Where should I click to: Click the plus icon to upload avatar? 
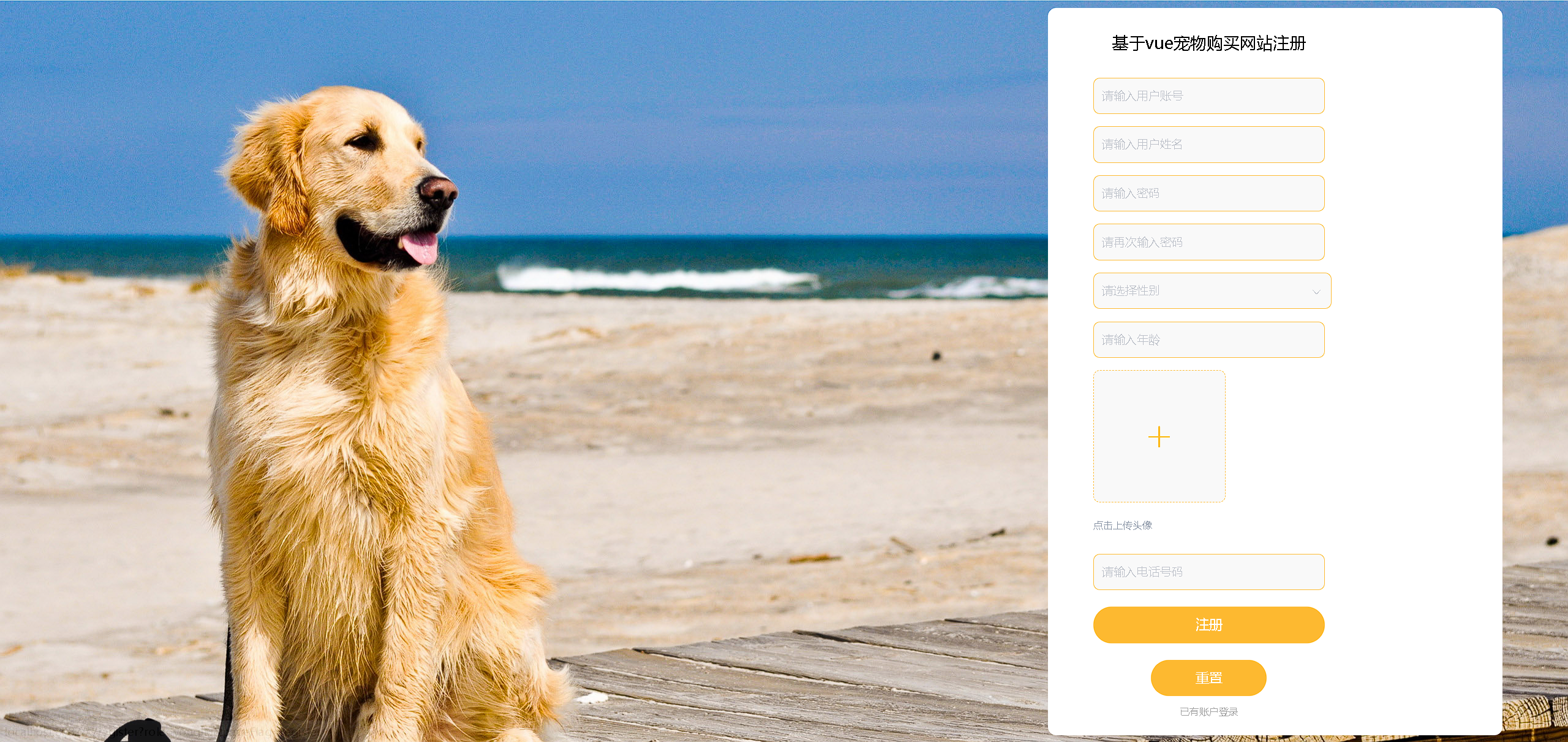click(1159, 437)
